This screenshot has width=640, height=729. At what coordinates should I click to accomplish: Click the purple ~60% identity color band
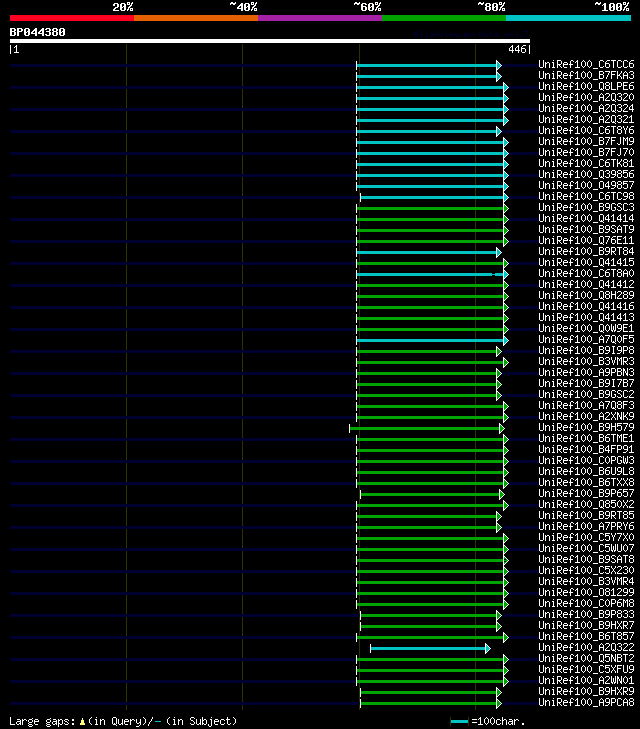(320, 18)
